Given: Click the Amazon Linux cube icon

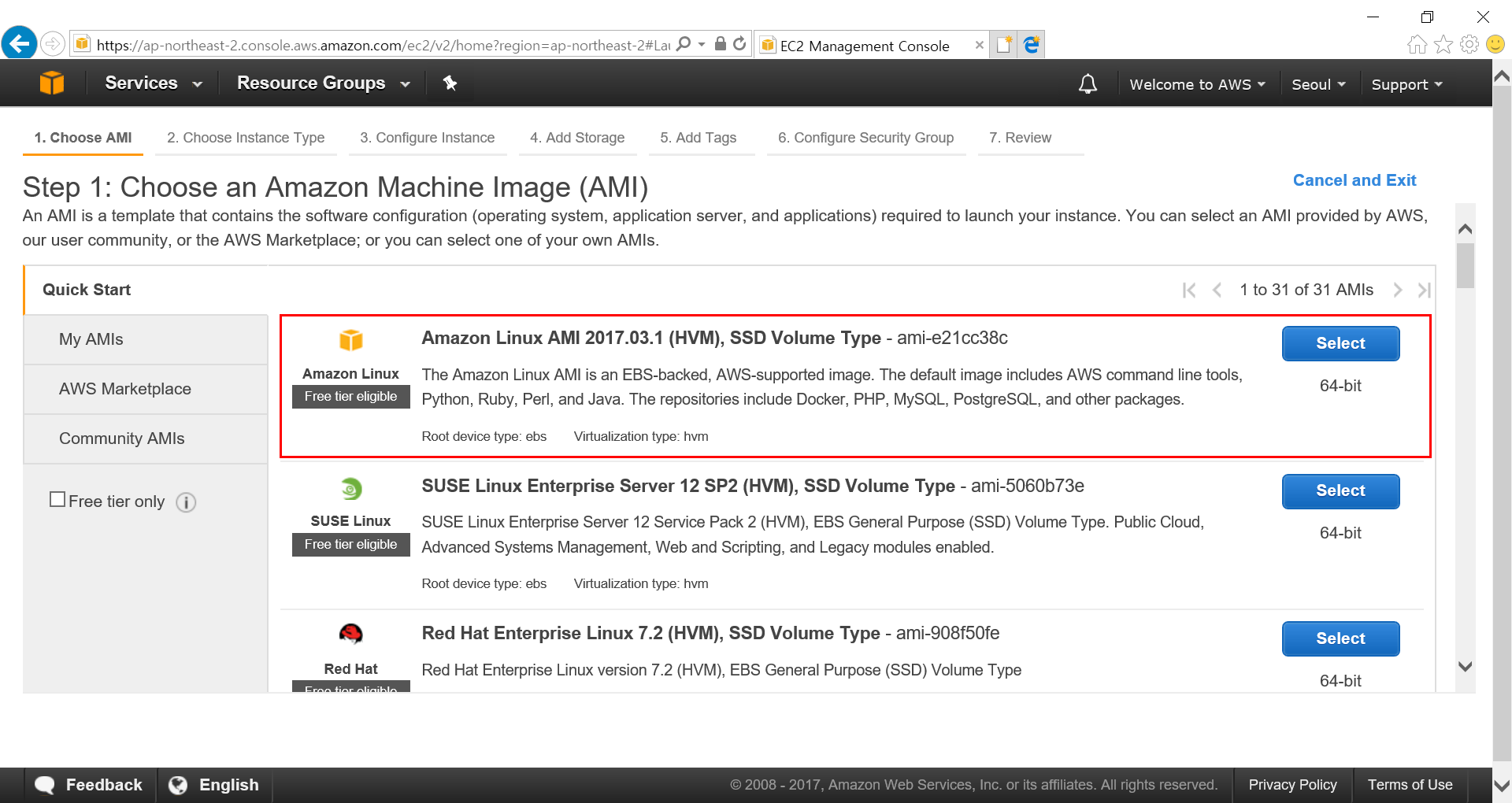Looking at the screenshot, I should click(x=350, y=340).
